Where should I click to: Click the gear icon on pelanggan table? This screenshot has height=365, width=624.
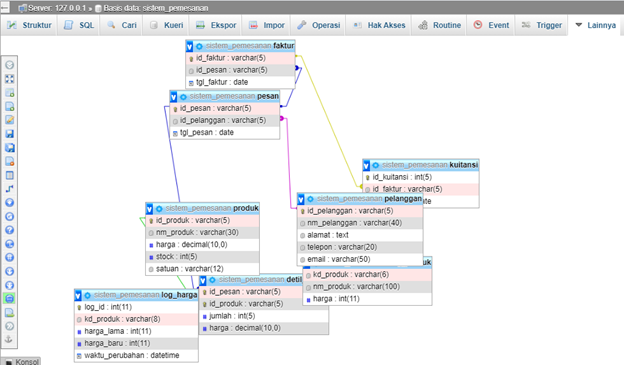310,199
